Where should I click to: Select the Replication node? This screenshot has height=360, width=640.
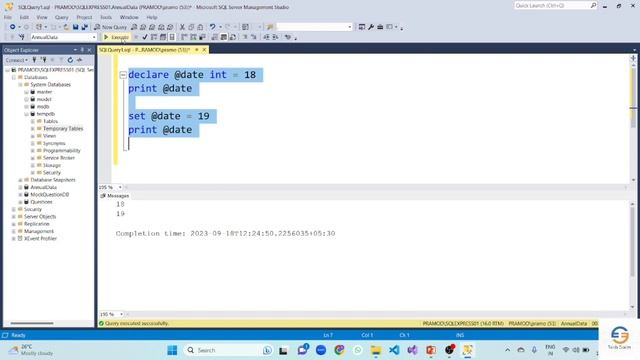36,224
